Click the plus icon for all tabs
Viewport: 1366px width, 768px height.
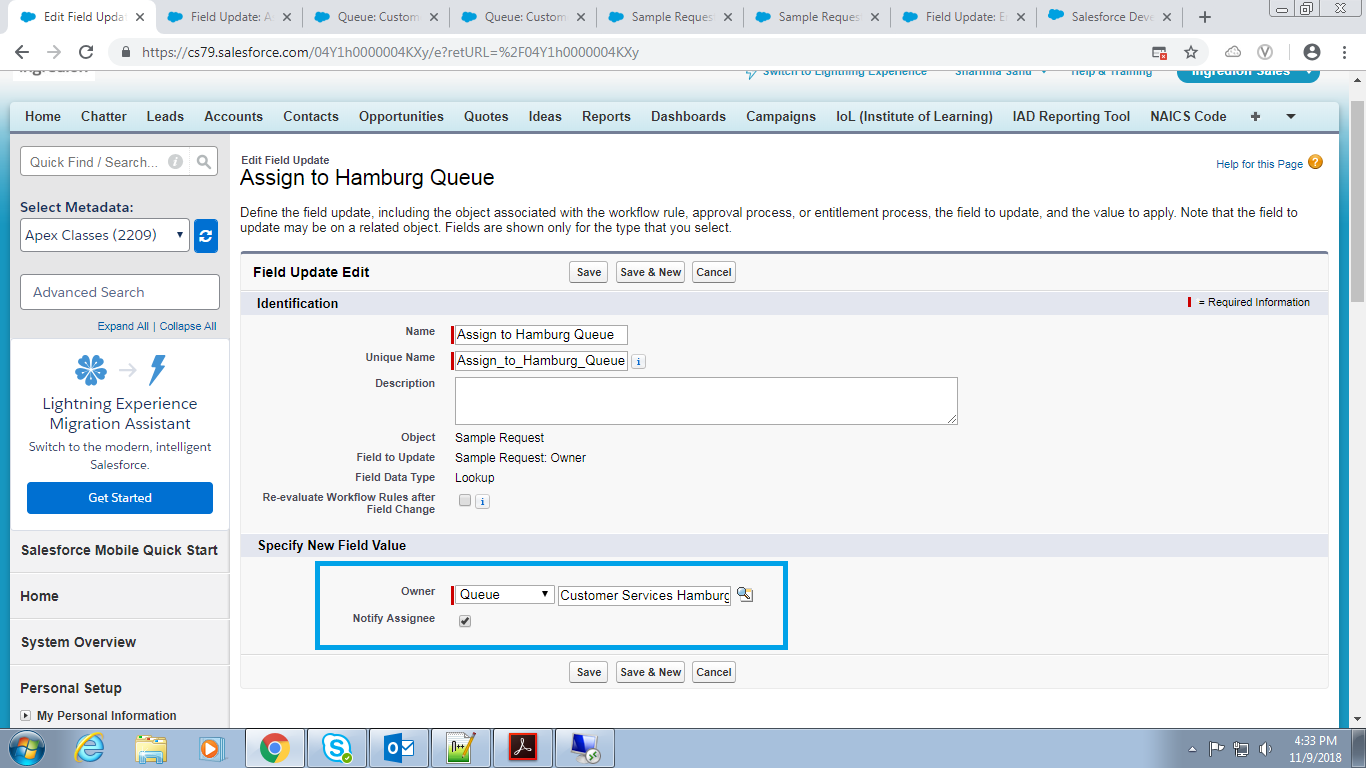click(1255, 117)
